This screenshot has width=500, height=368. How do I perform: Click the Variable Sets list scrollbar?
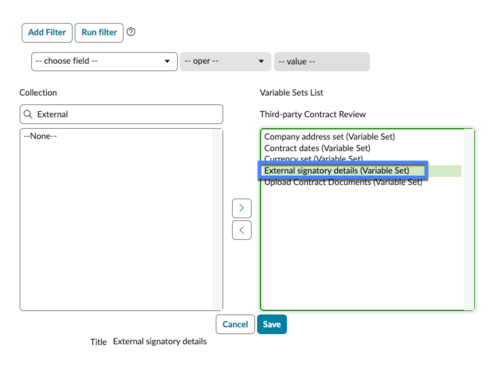[469, 220]
